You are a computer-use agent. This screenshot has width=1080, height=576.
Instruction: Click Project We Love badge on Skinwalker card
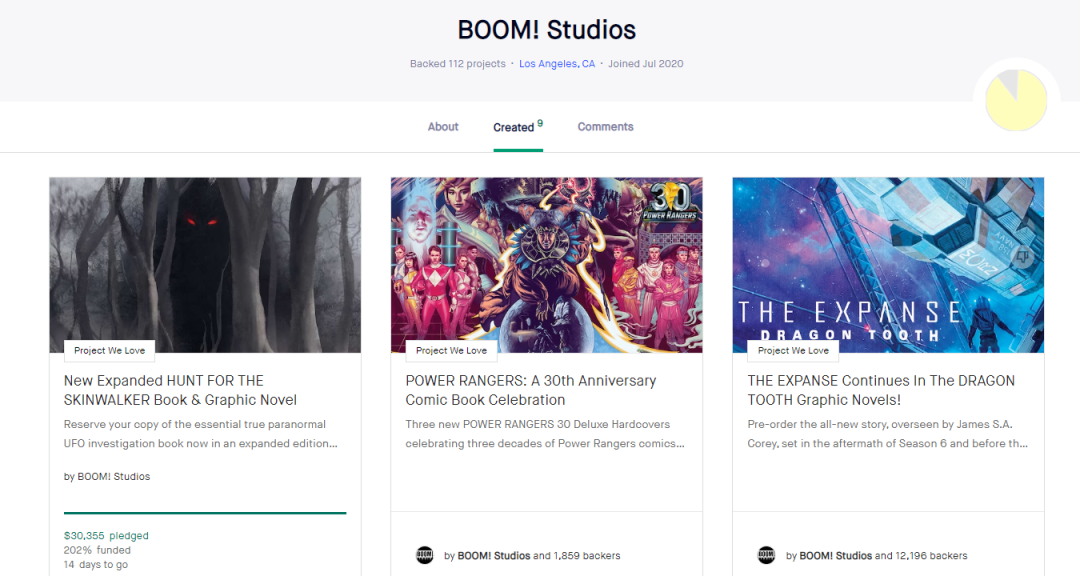coord(109,351)
